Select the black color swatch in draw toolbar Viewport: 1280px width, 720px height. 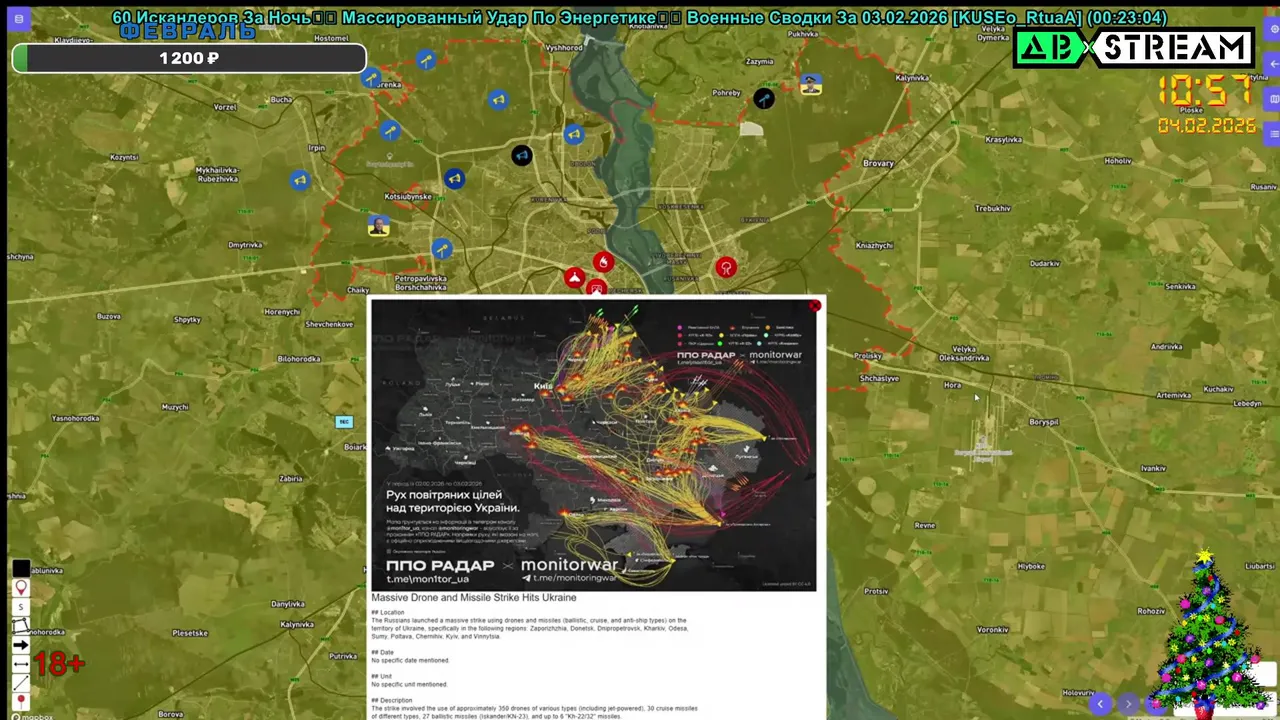pyautogui.click(x=21, y=569)
